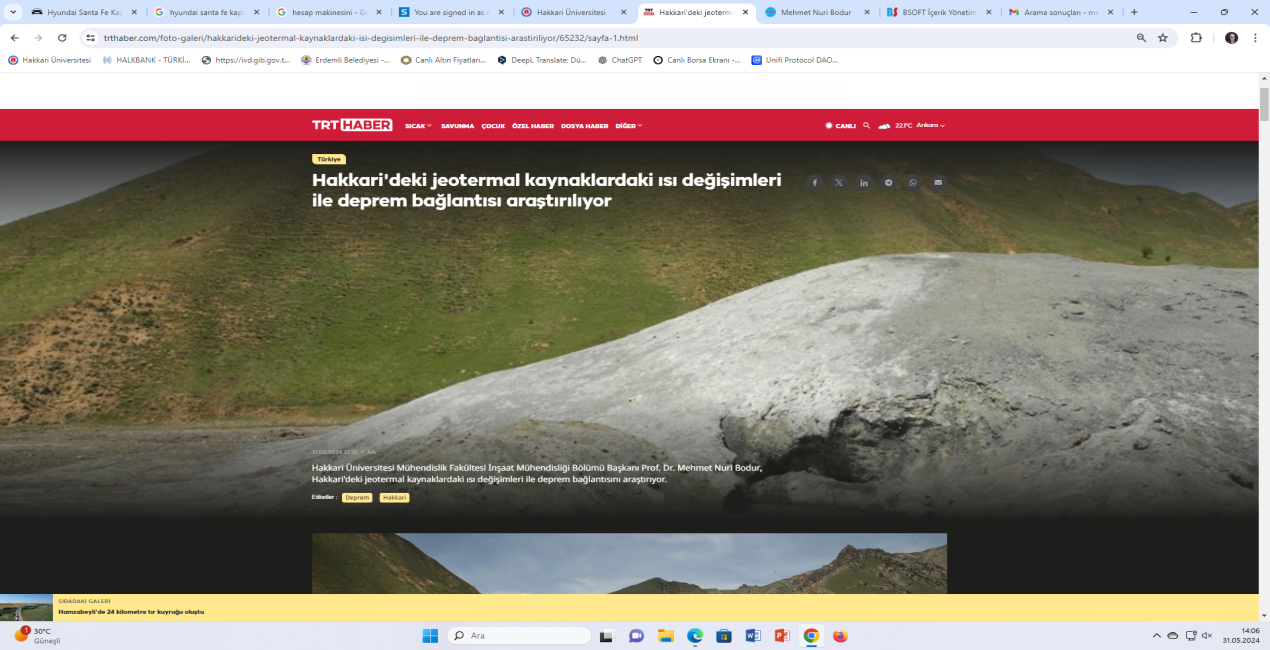Expand the SICAK dropdown menu

418,126
